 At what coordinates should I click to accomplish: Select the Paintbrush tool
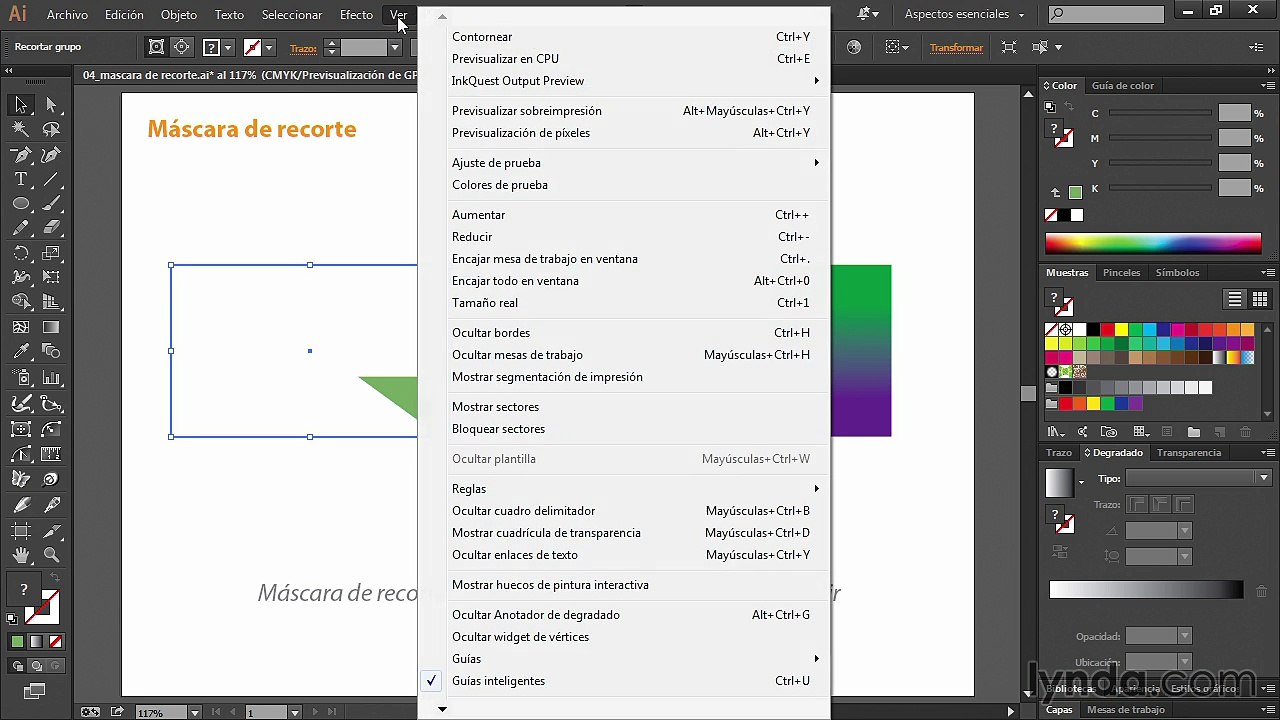(x=51, y=204)
